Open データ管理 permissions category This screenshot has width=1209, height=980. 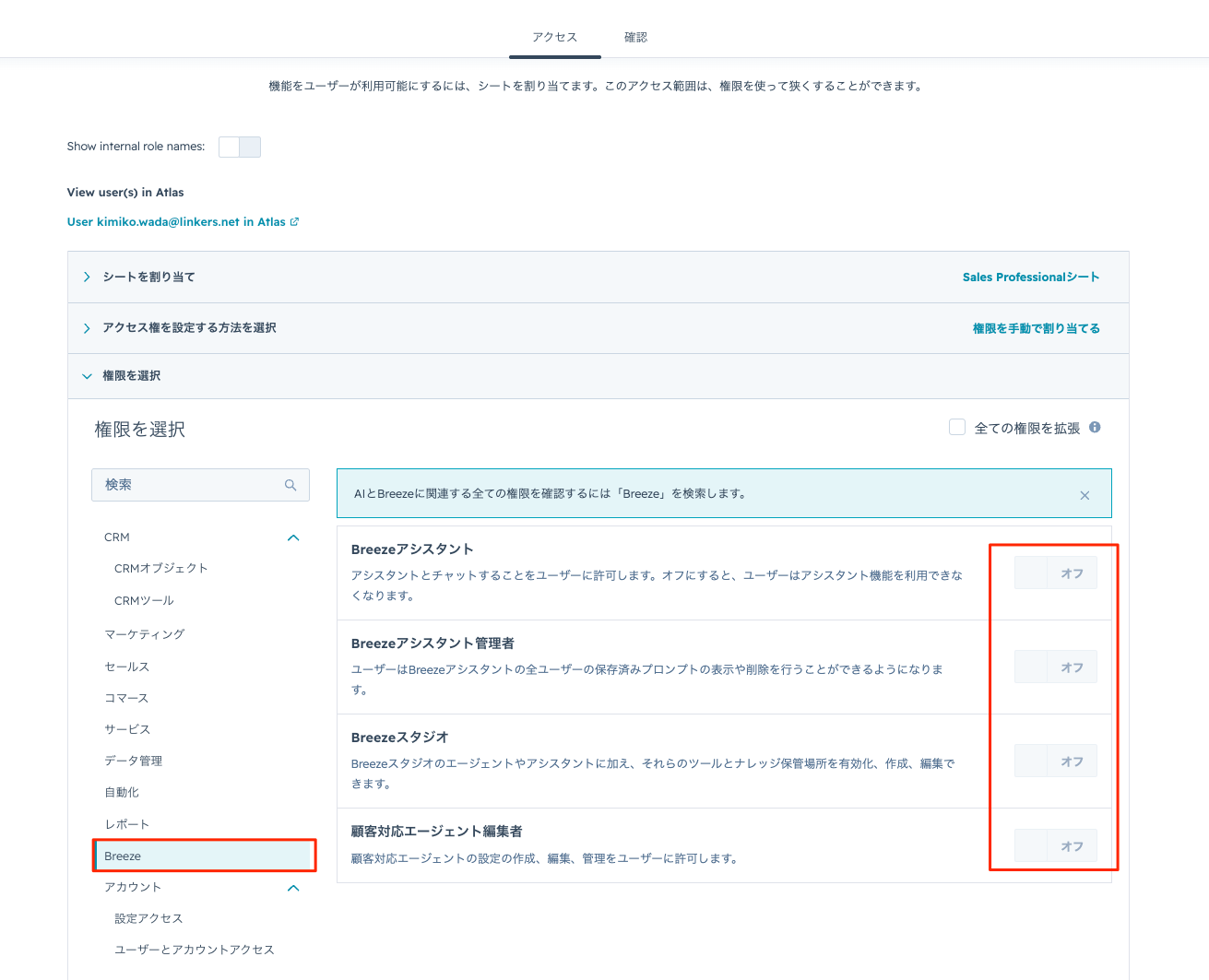[133, 761]
